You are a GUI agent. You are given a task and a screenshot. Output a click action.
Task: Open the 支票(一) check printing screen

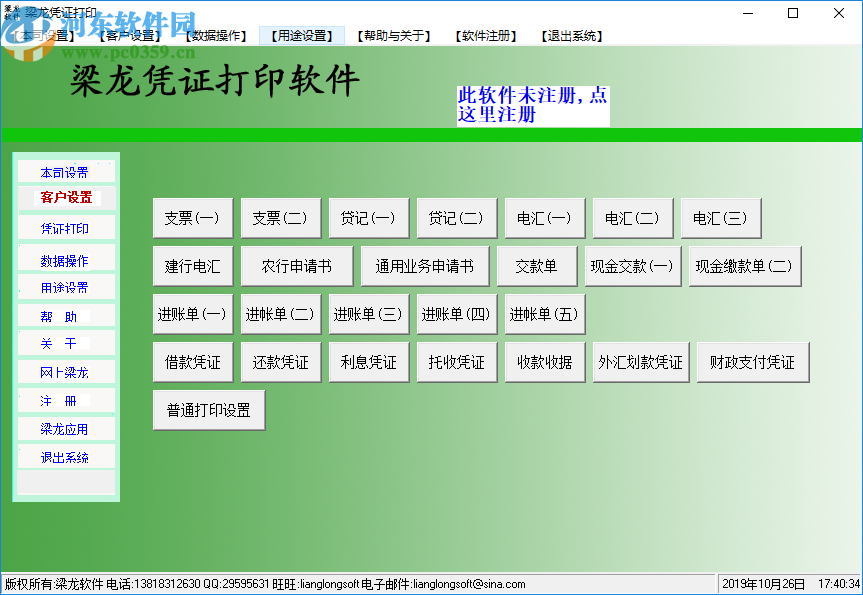coord(192,217)
